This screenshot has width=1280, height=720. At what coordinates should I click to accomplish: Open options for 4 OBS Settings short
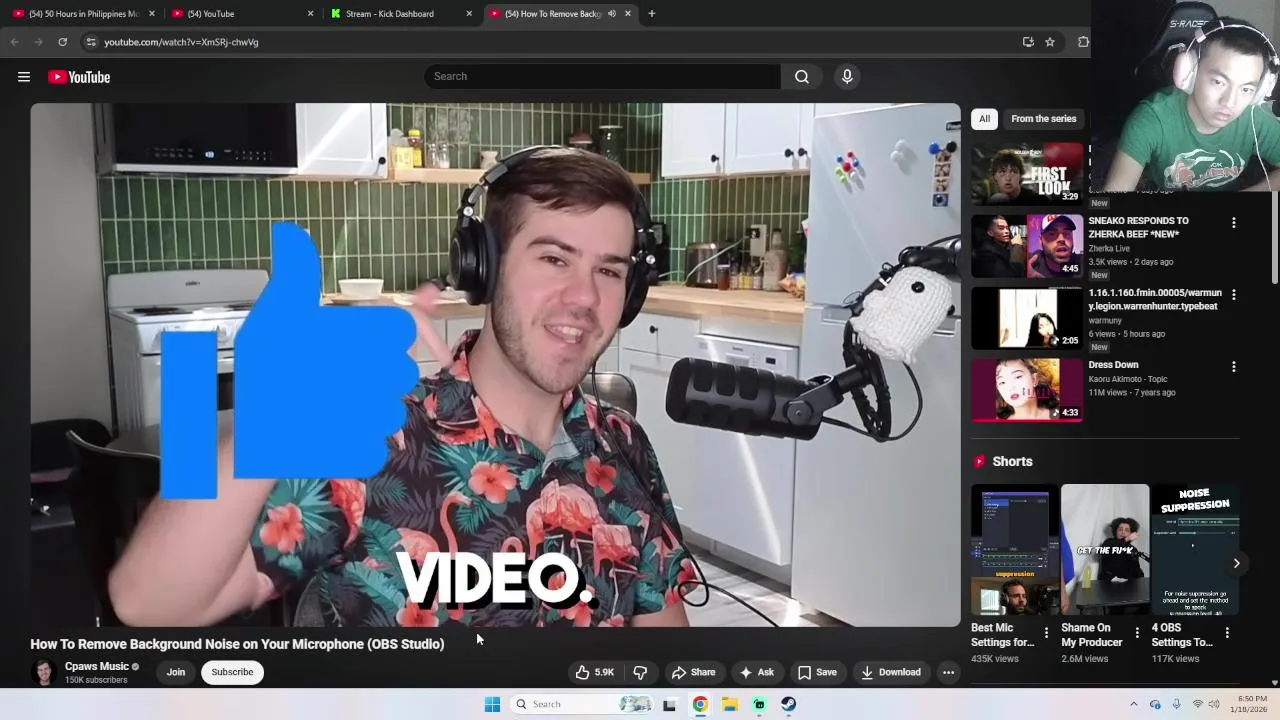click(x=1227, y=633)
